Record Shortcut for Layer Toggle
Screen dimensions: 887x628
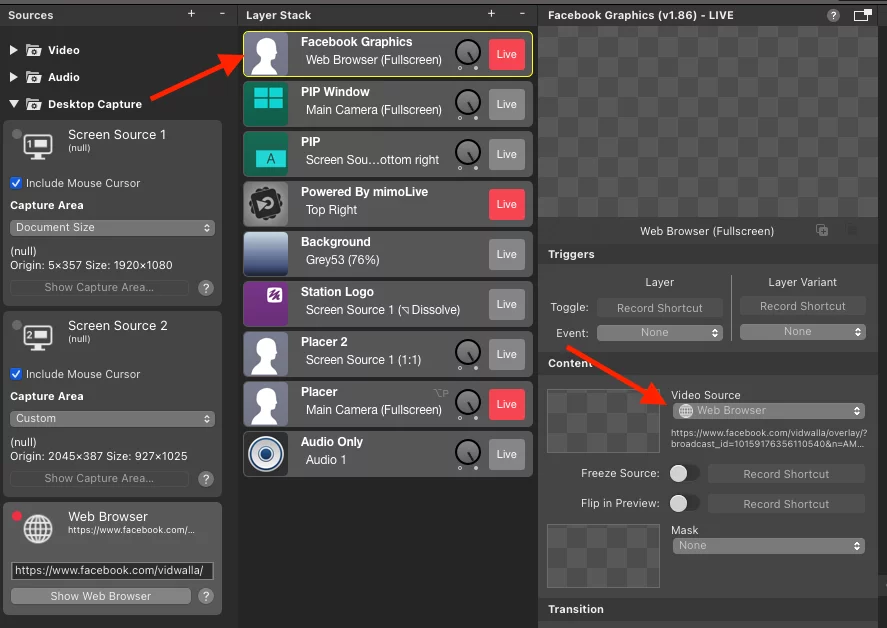pos(660,308)
